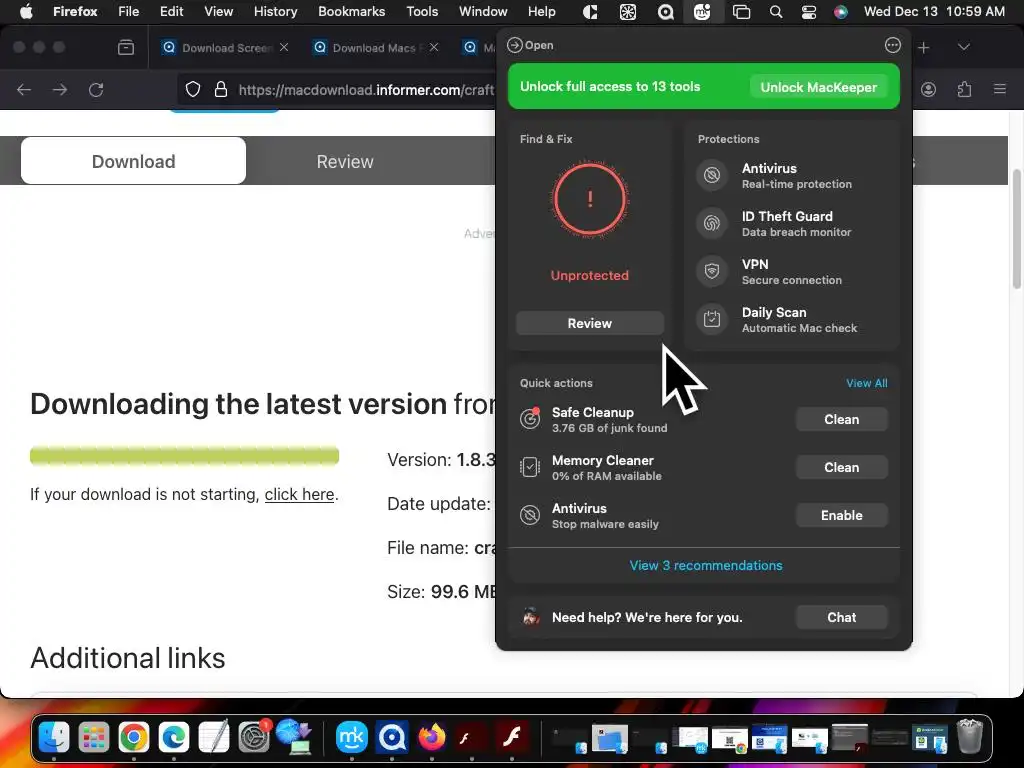
Task: Click Review button under Unprotected
Action: click(590, 323)
